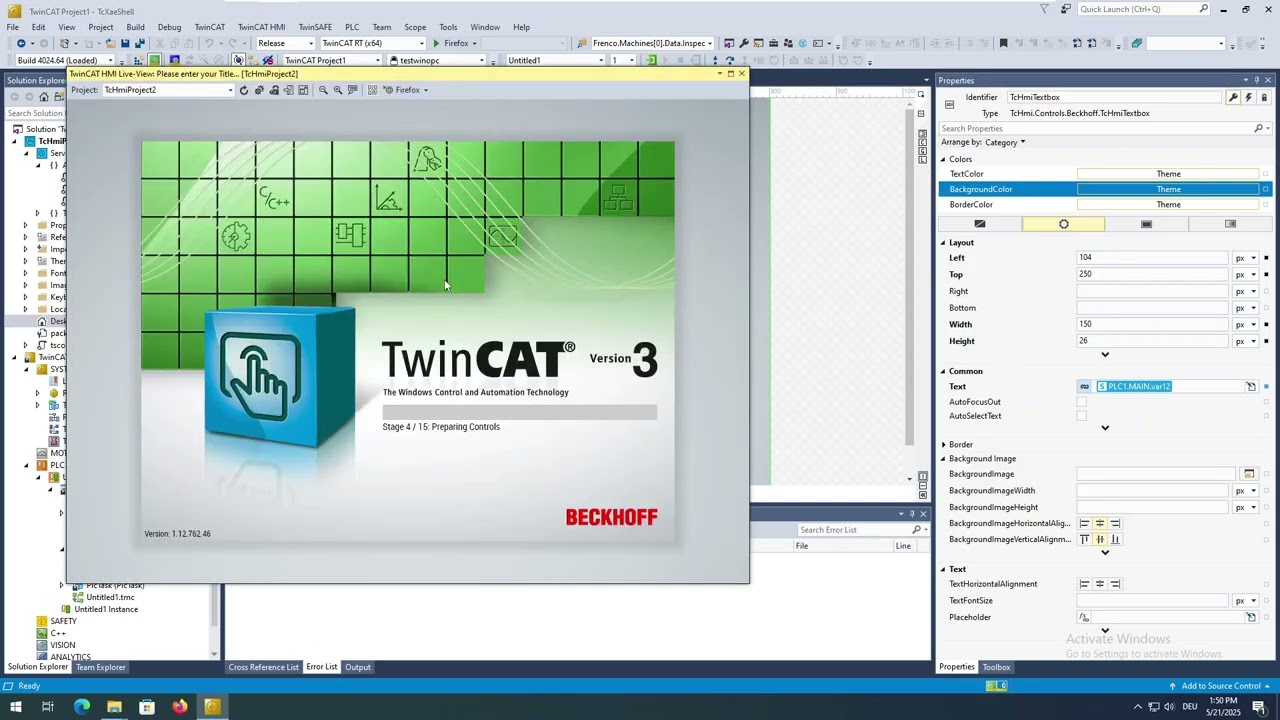1280x720 pixels.
Task: Toggle the AutoFocusOut checkbox
Action: [1081, 402]
